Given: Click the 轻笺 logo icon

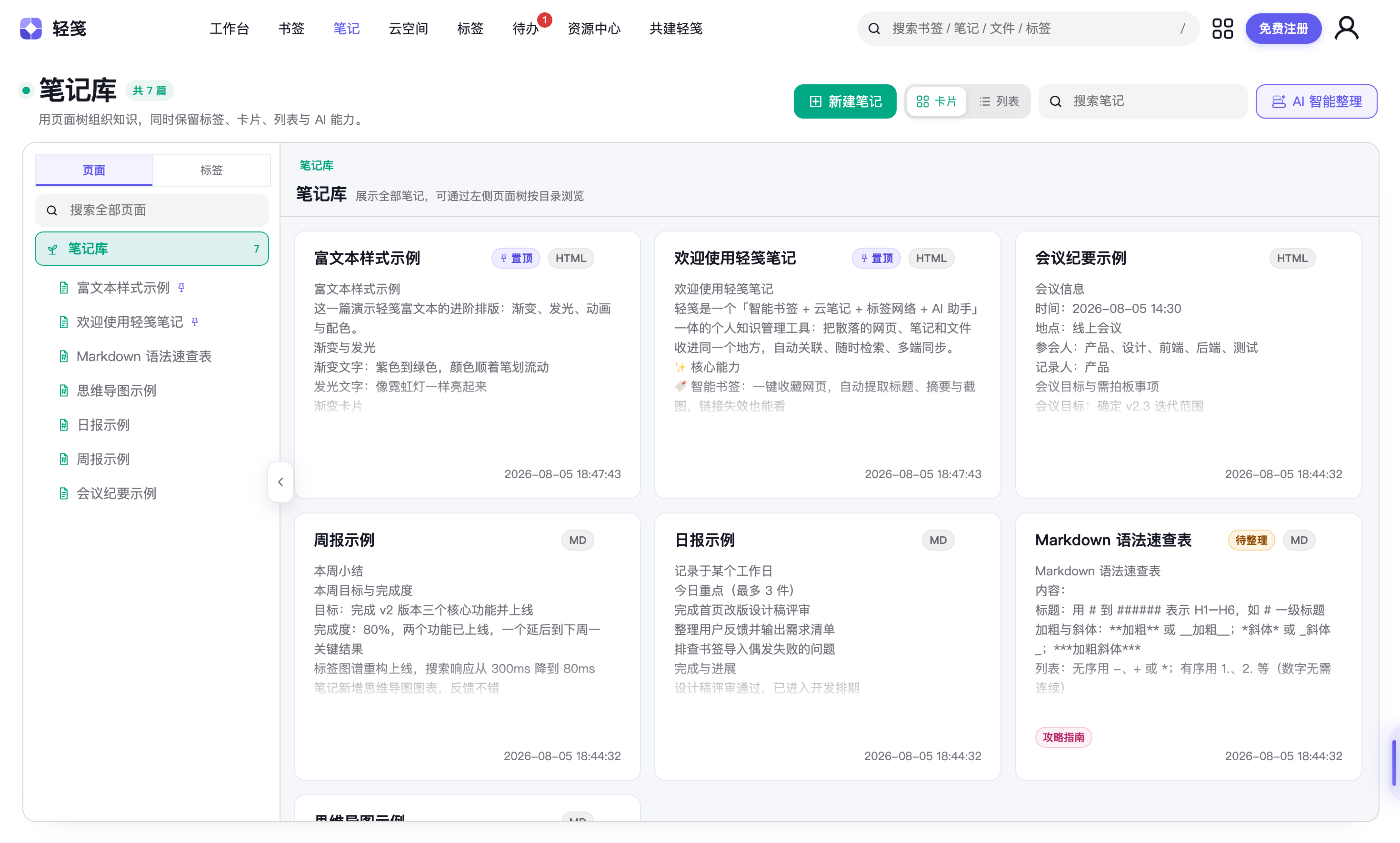Looking at the screenshot, I should [30, 29].
